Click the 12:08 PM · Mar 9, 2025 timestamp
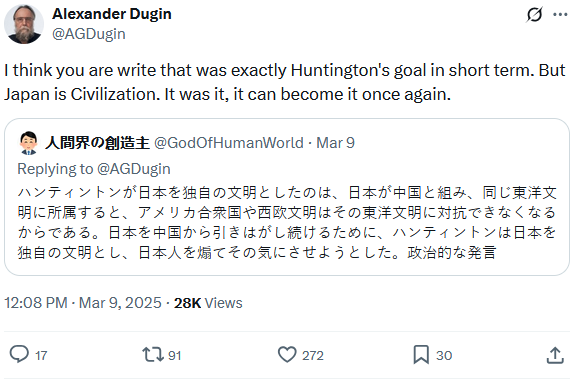Screen dimensions: 578x386 pyautogui.click(x=83, y=303)
